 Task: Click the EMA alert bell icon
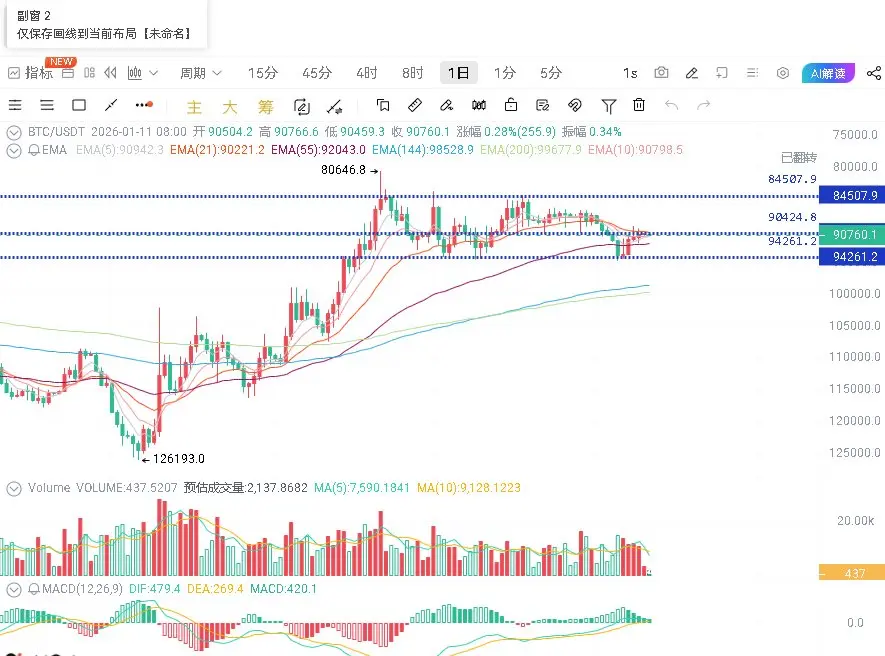point(34,150)
